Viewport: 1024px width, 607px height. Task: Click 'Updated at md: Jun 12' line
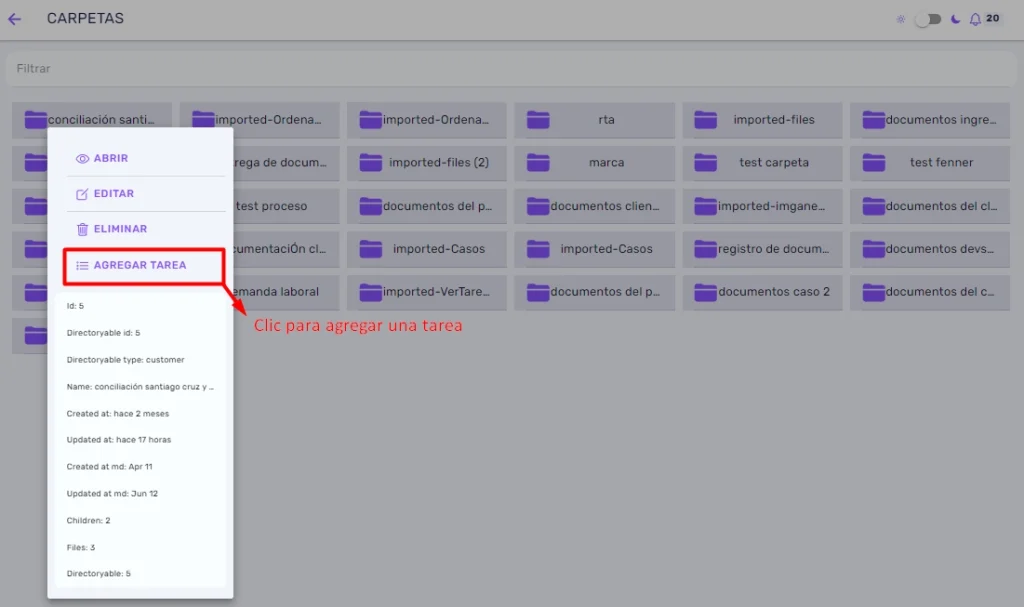click(x=112, y=493)
